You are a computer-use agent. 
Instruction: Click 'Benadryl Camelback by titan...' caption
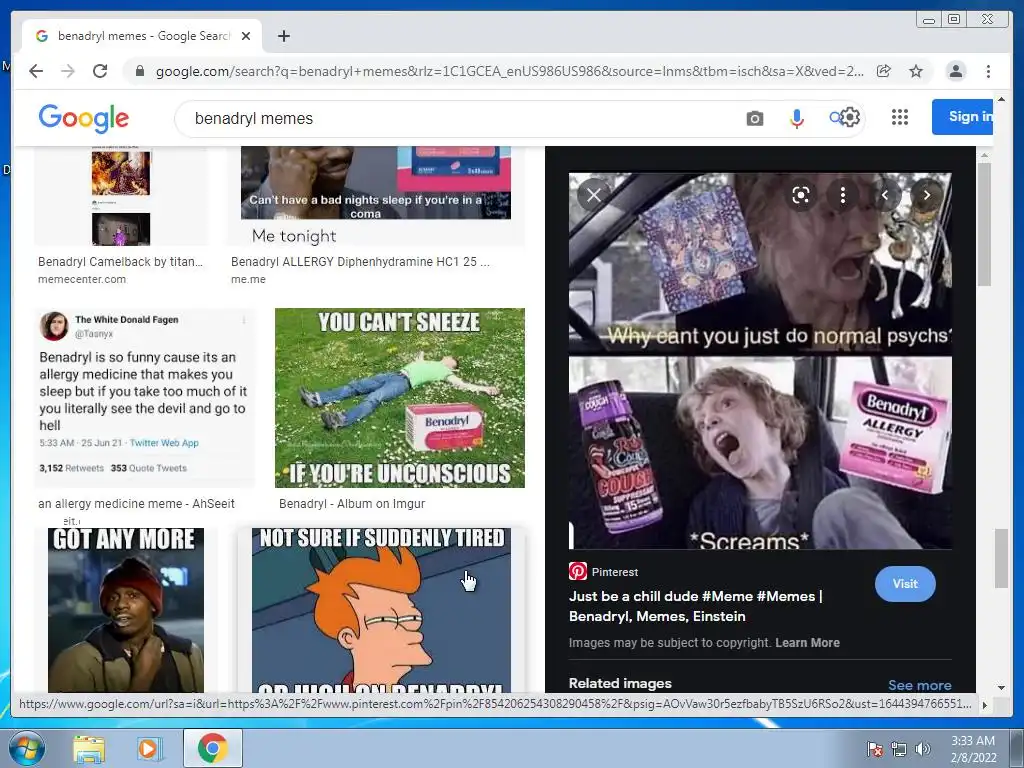click(120, 262)
